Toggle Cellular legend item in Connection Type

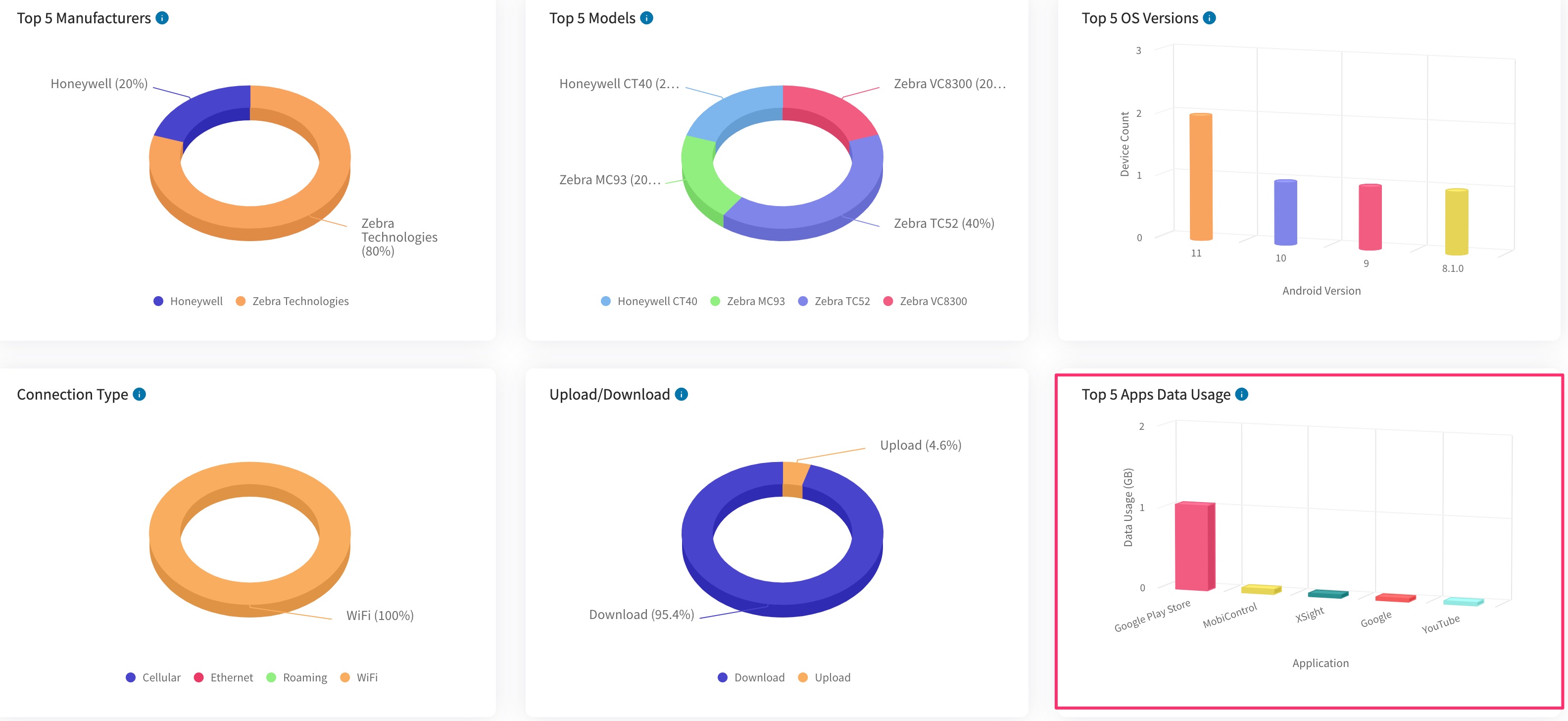click(x=161, y=678)
